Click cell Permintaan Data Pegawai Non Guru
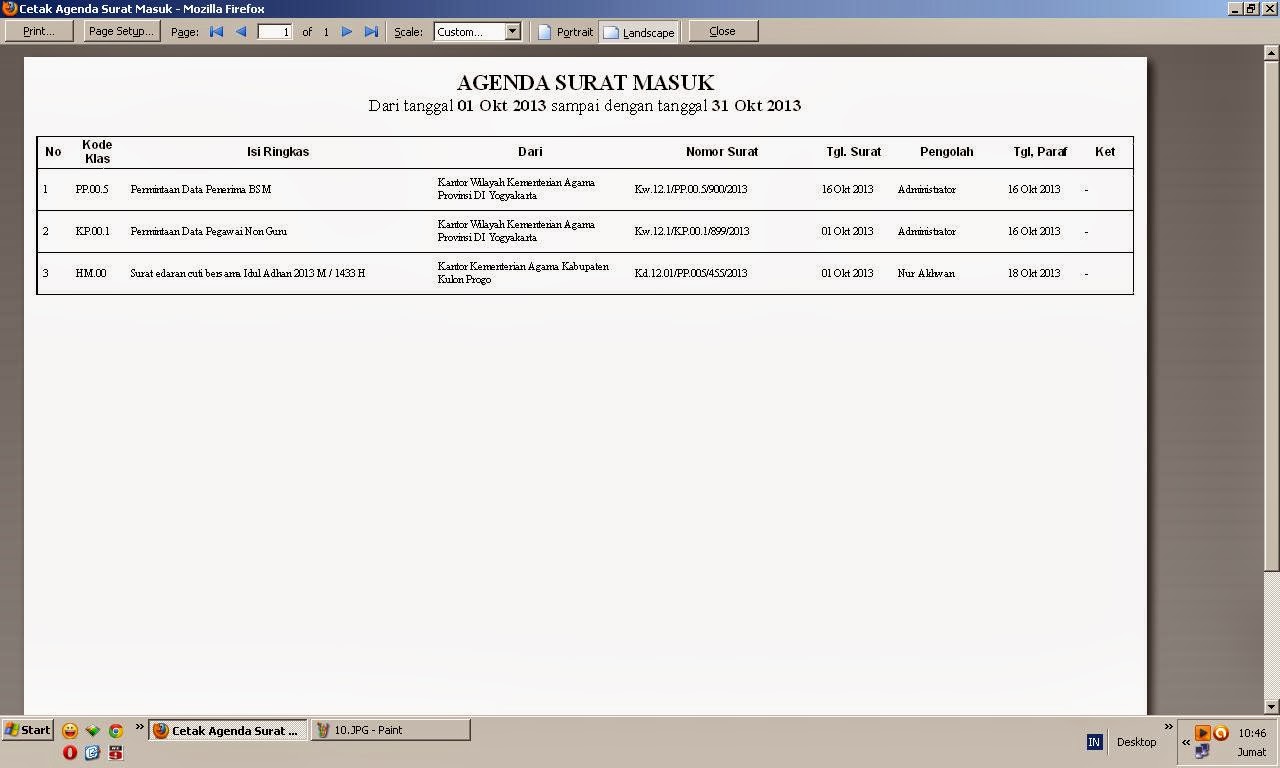The image size is (1280, 768). [x=209, y=231]
